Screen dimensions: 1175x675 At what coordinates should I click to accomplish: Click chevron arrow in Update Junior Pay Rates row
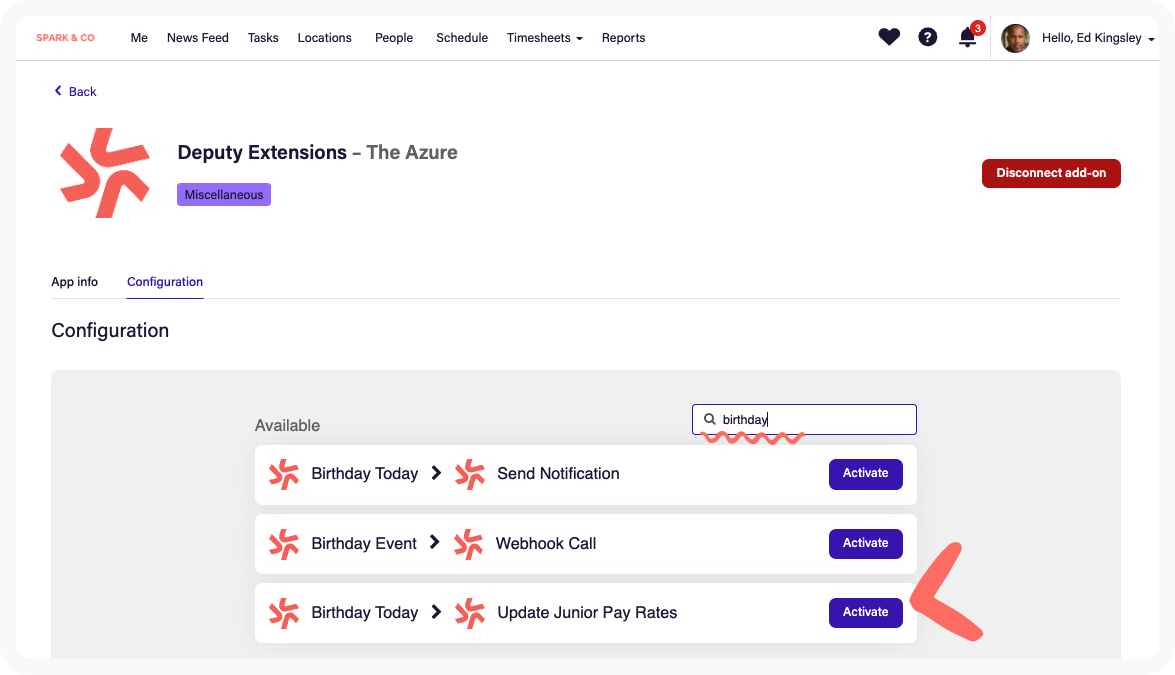click(x=436, y=612)
